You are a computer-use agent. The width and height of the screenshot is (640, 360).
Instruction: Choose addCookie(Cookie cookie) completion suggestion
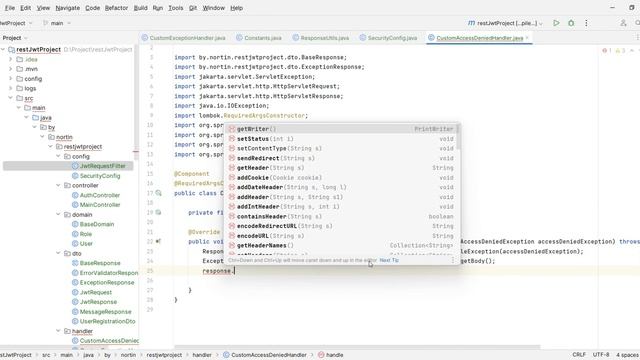pyautogui.click(x=341, y=178)
